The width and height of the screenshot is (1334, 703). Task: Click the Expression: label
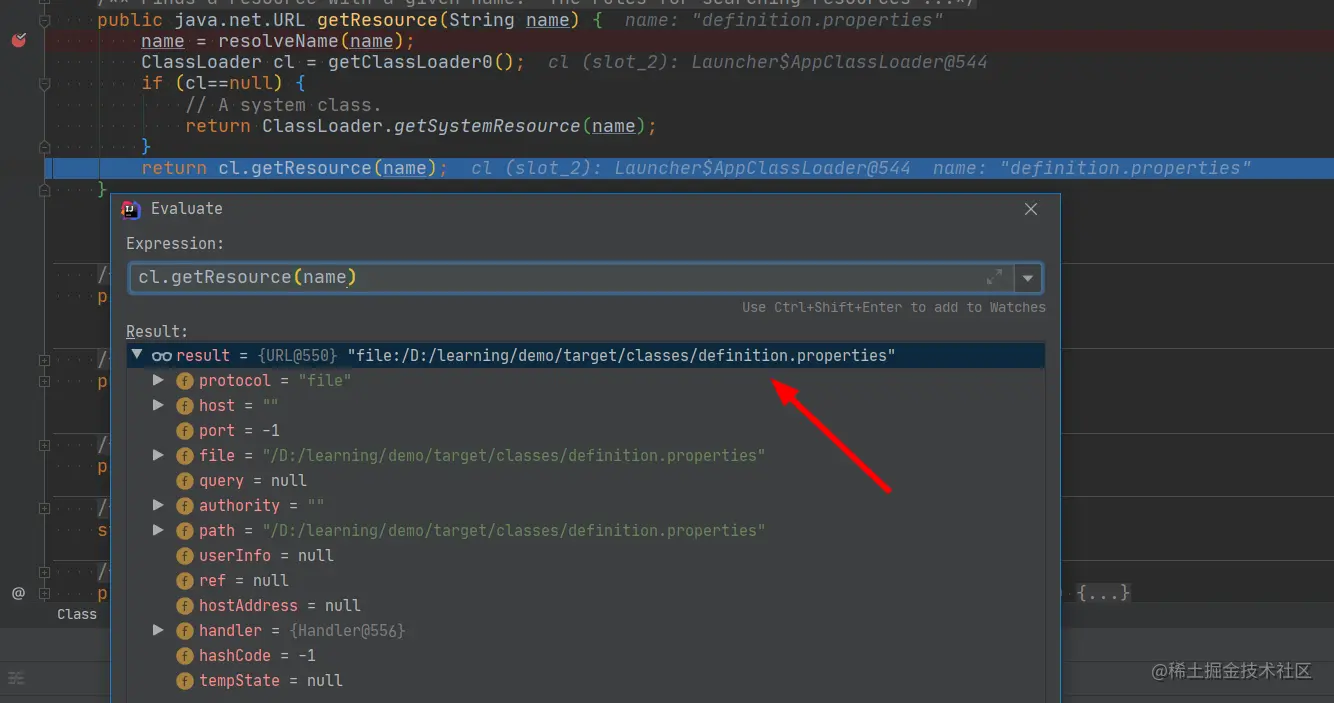point(175,243)
